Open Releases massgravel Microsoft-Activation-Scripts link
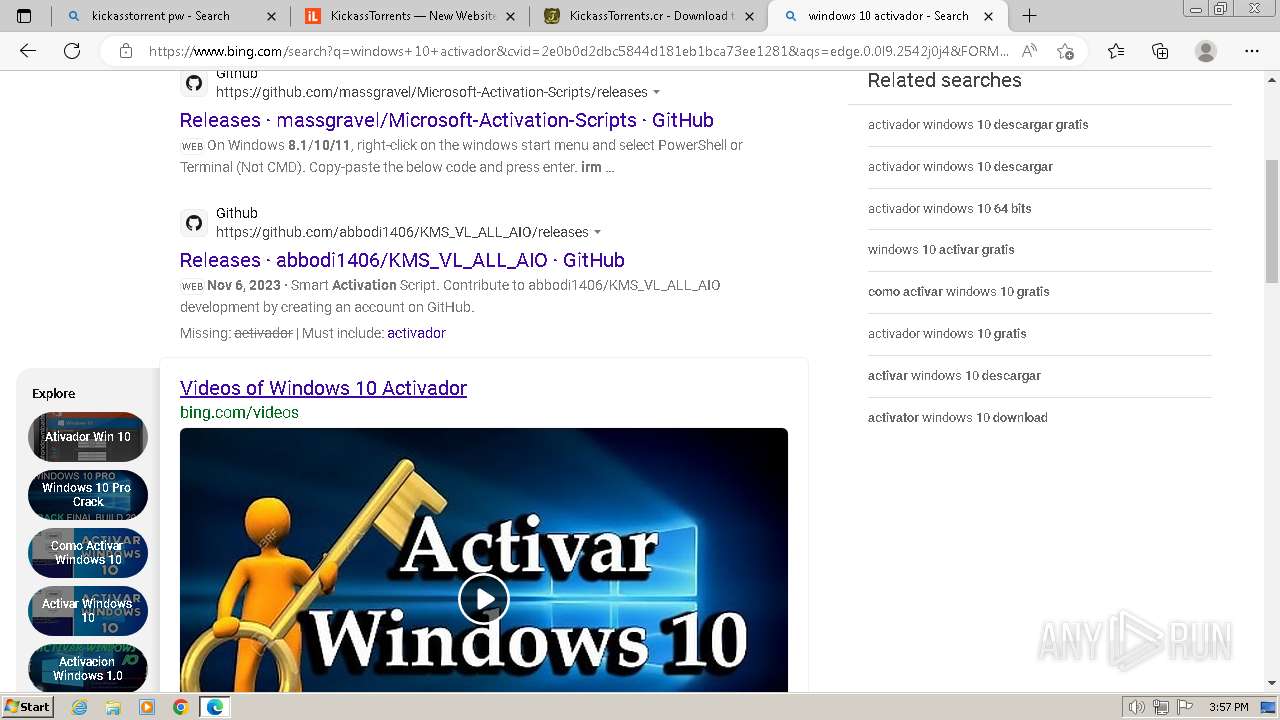 [446, 120]
